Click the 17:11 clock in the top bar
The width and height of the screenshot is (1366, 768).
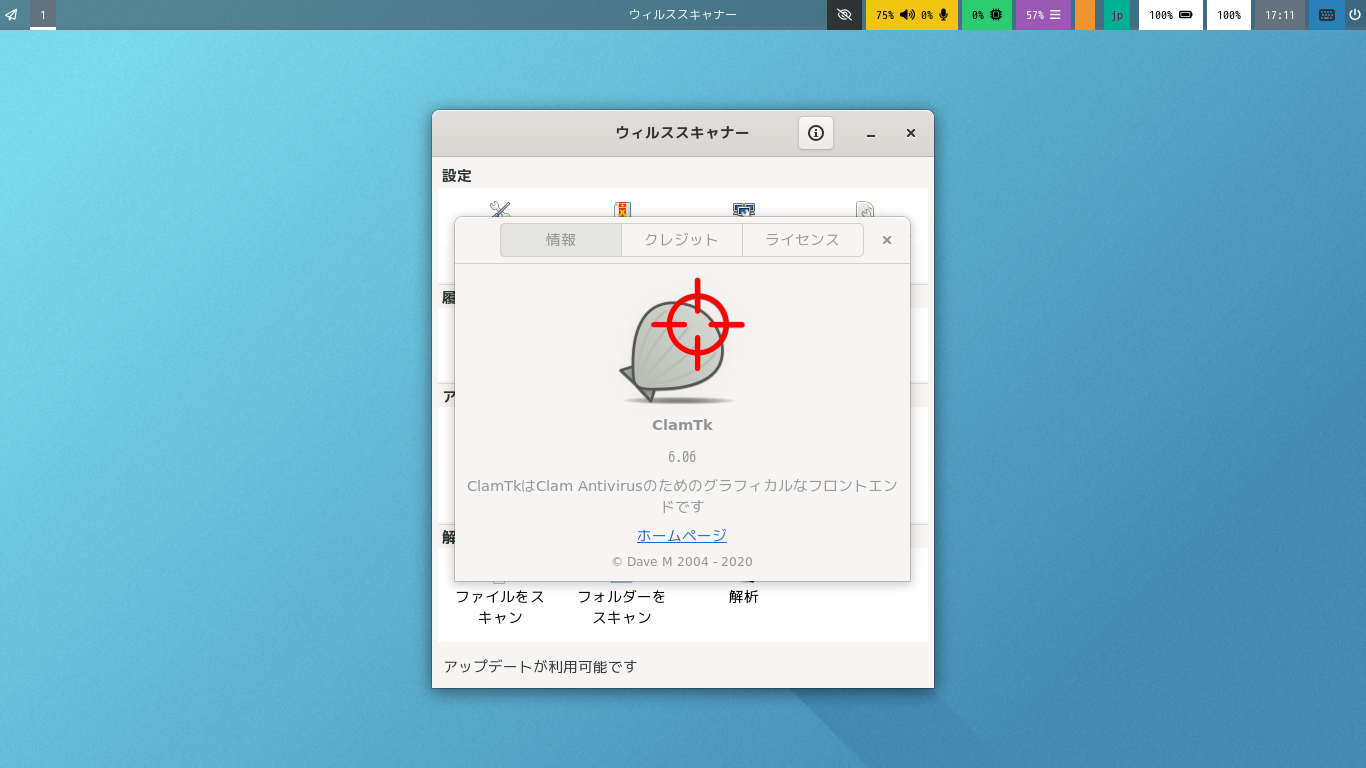(x=1280, y=15)
